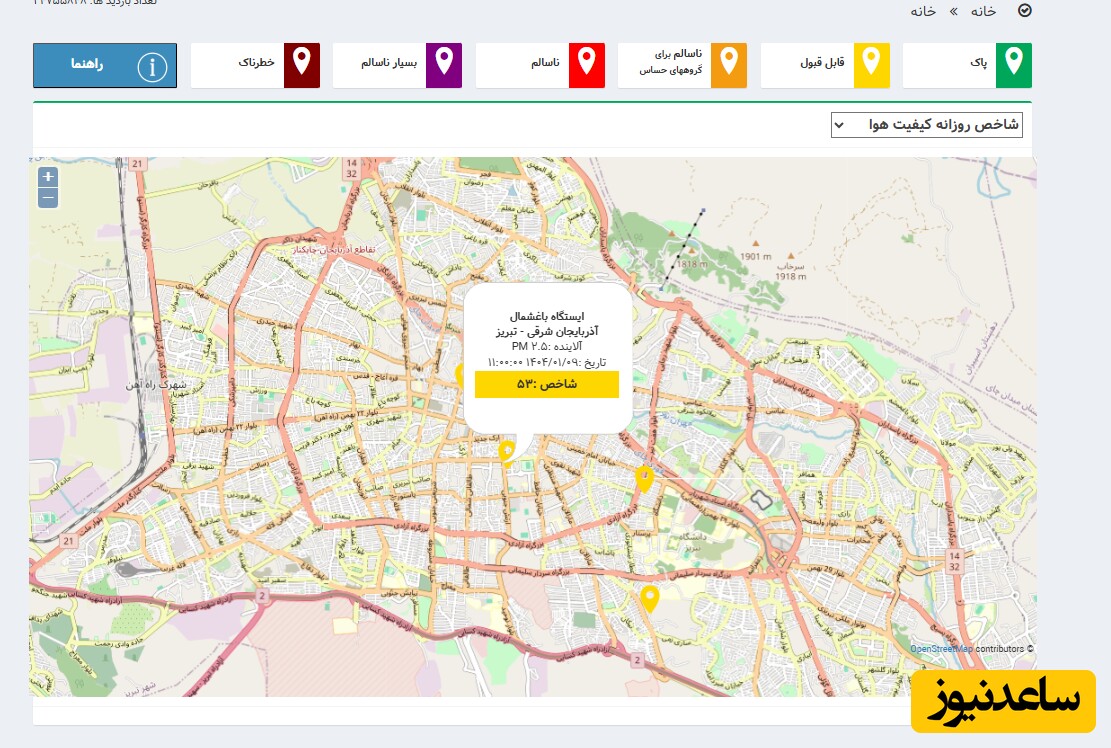Viewport: 1111px width, 748px height.
Task: Zoom in on the map with plus button
Action: (x=48, y=177)
